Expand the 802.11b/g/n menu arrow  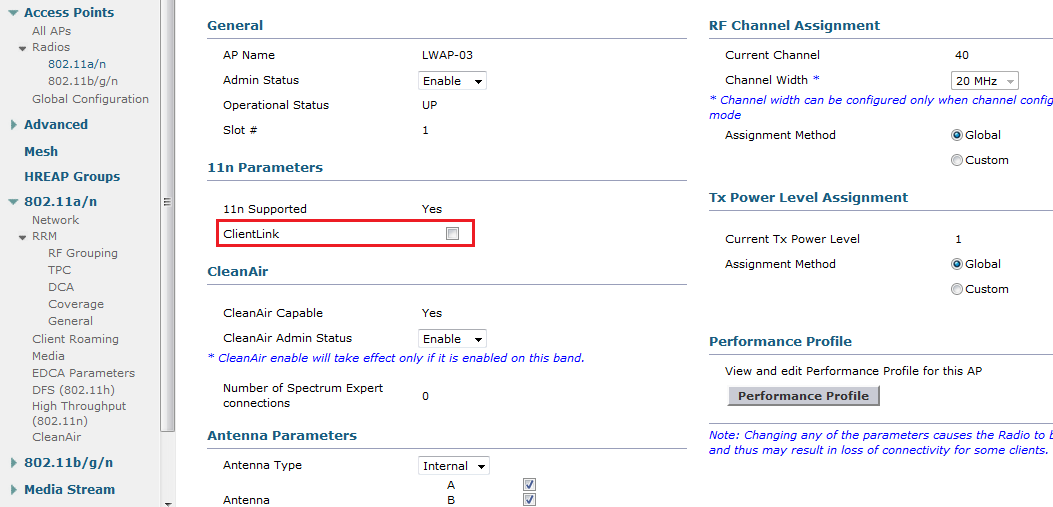click(x=13, y=463)
